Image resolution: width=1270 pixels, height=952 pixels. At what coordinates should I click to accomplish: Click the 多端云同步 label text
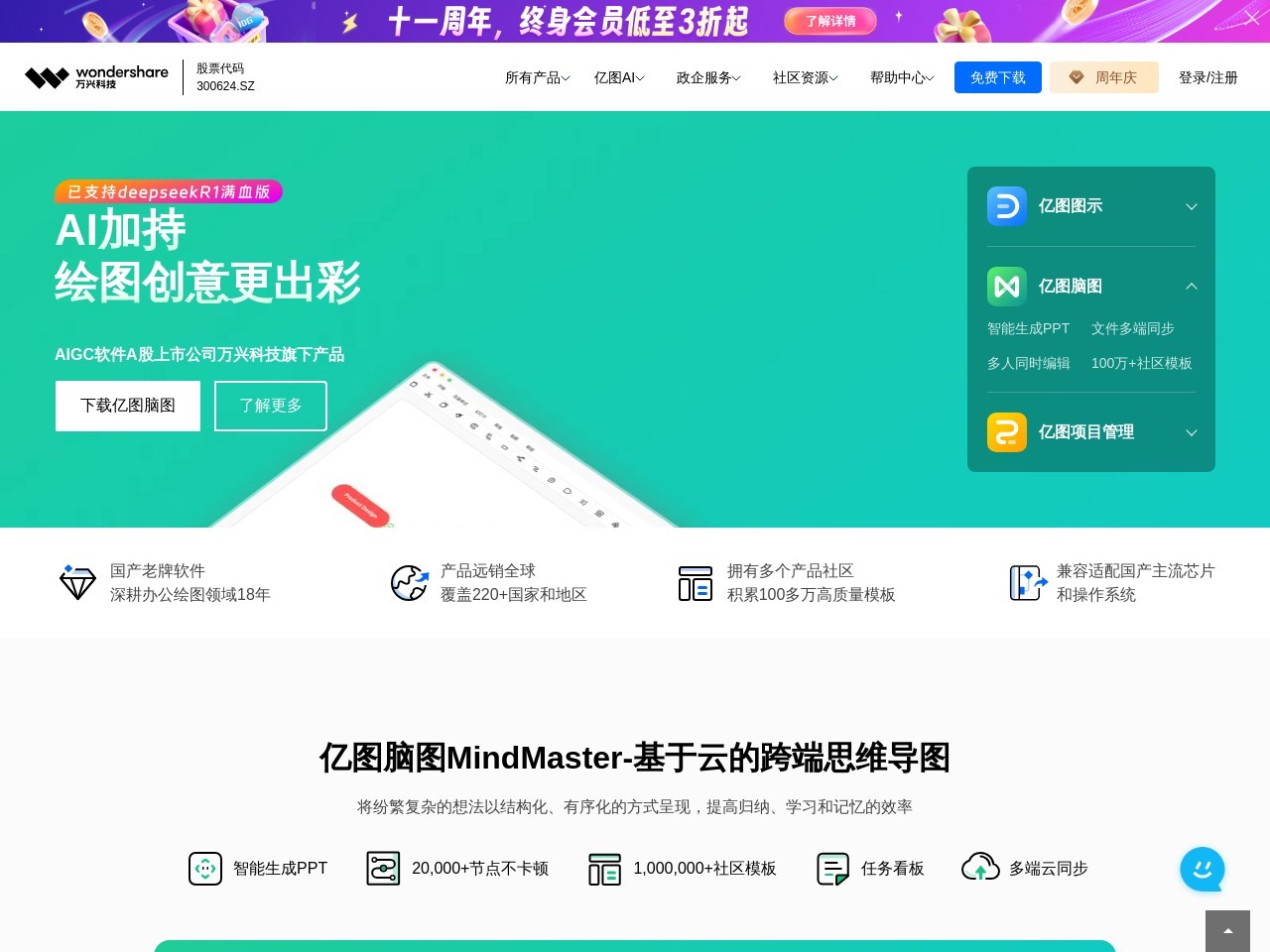1049,869
